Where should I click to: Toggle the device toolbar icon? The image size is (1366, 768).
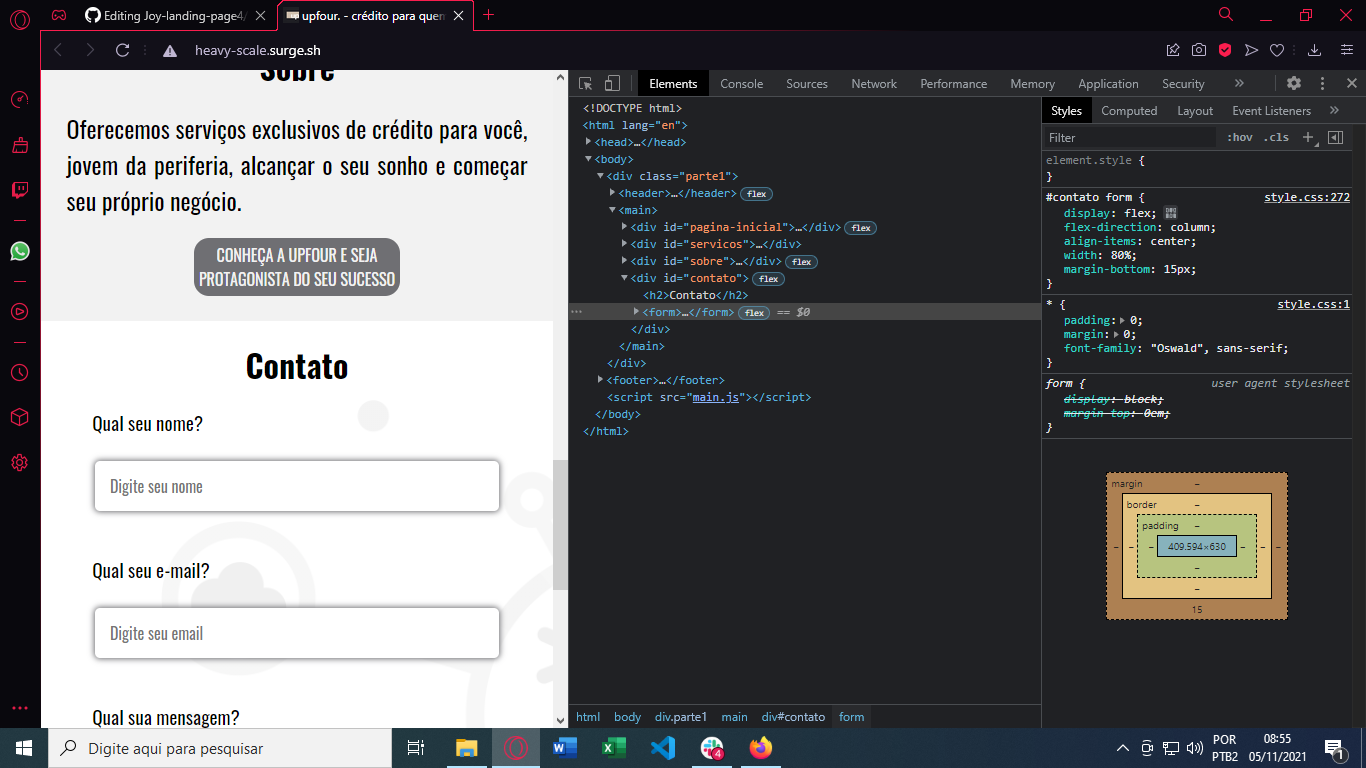(612, 84)
